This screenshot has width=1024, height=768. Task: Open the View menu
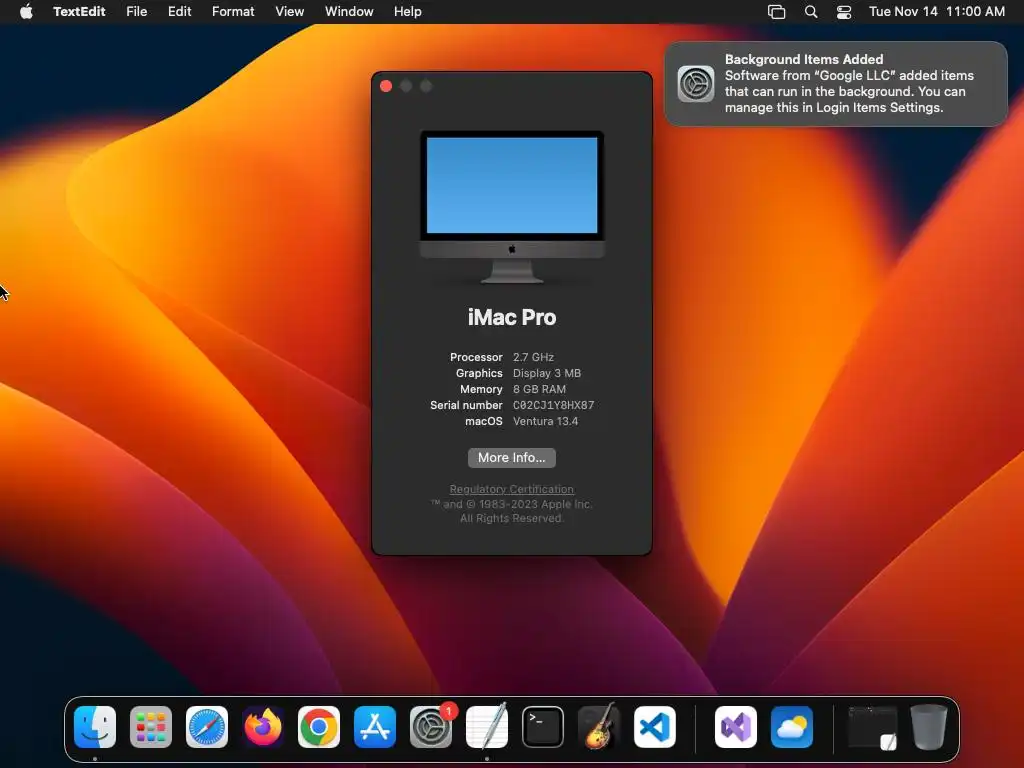click(289, 11)
